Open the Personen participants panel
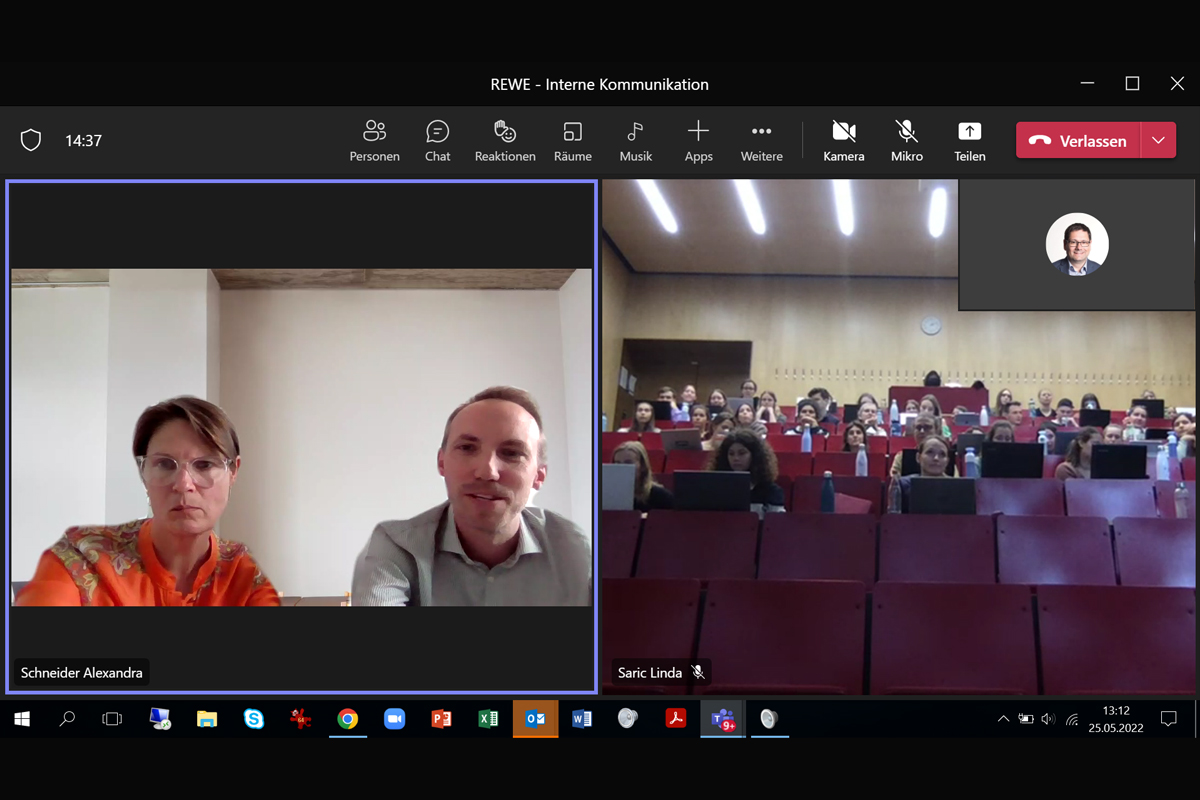The height and width of the screenshot is (800, 1200). point(374,141)
